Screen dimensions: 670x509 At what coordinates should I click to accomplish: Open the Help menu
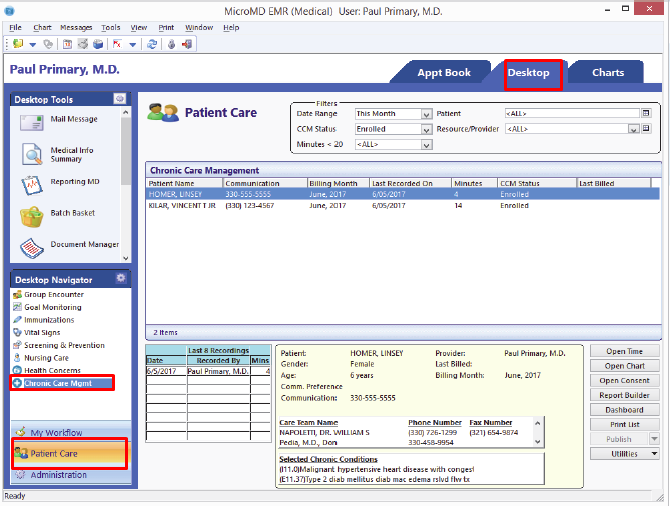[231, 27]
